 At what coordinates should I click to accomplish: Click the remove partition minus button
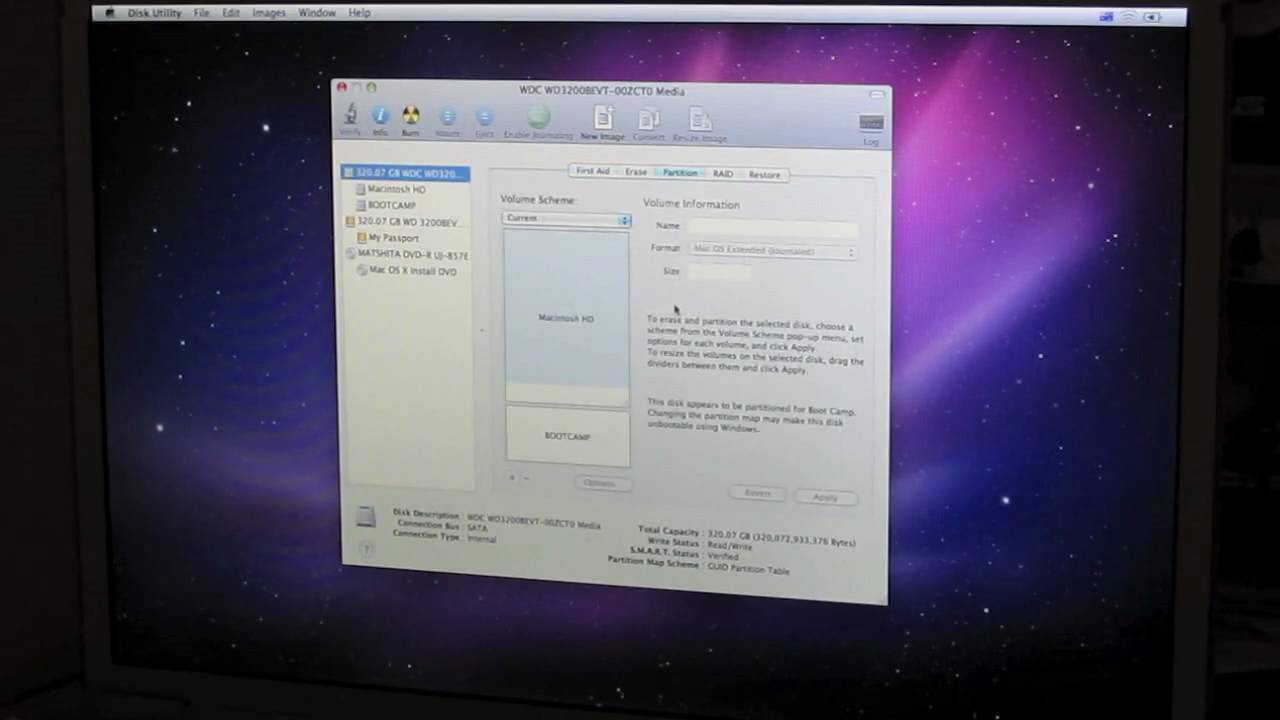click(x=526, y=479)
